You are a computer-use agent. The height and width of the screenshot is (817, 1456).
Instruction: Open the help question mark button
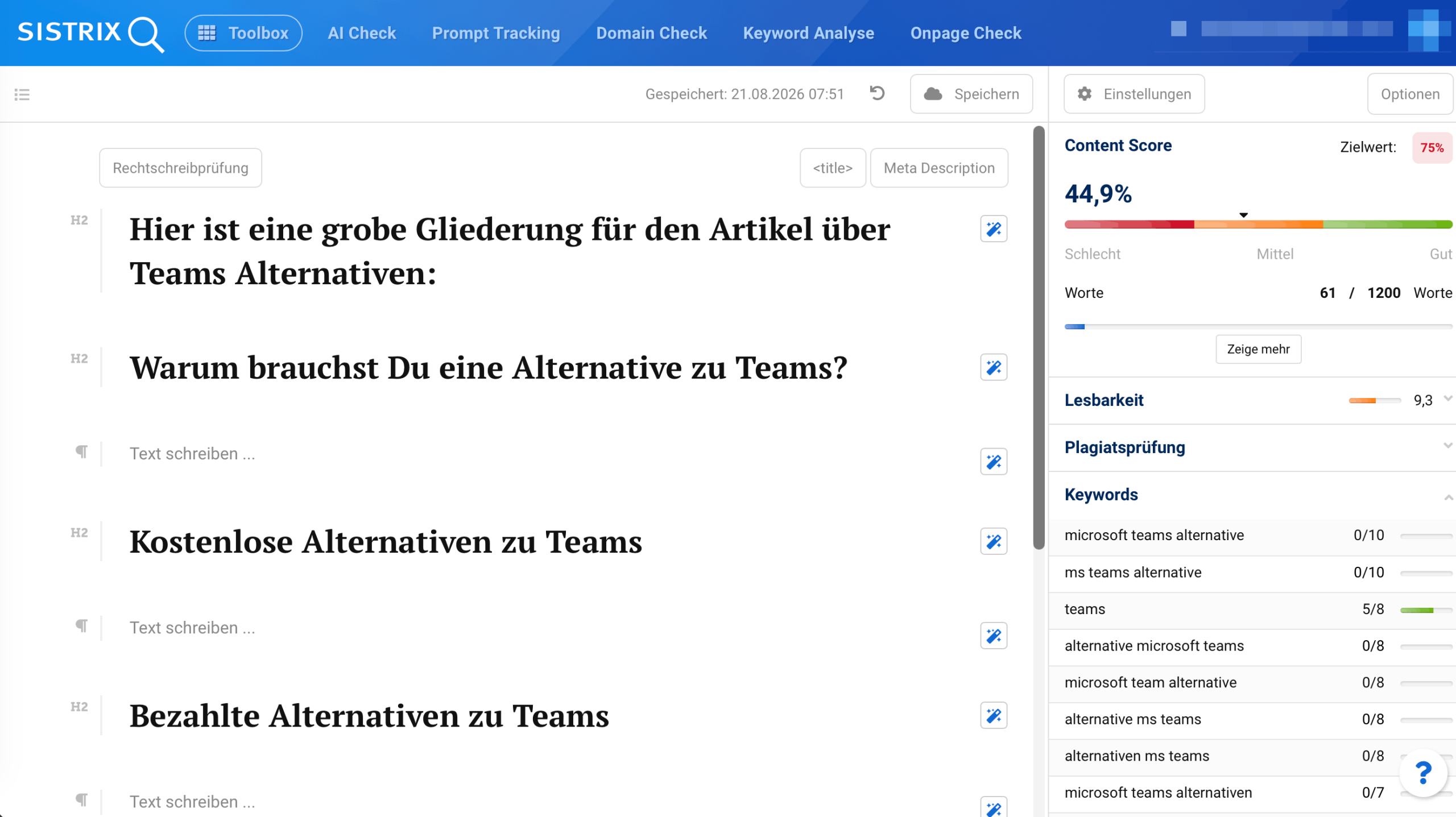pos(1423,773)
